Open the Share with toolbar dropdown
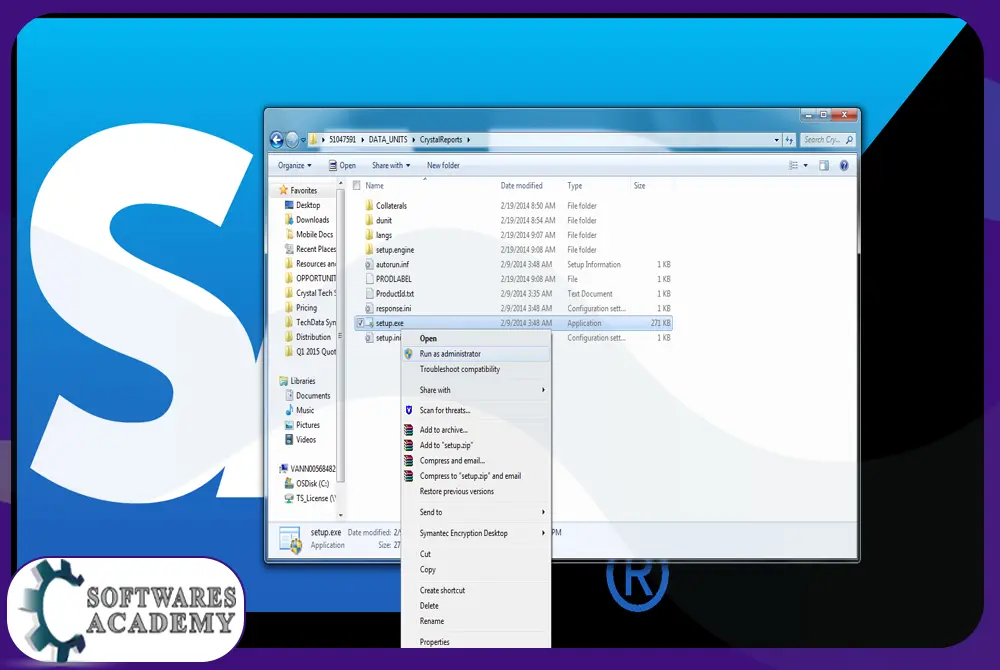 pyautogui.click(x=391, y=166)
